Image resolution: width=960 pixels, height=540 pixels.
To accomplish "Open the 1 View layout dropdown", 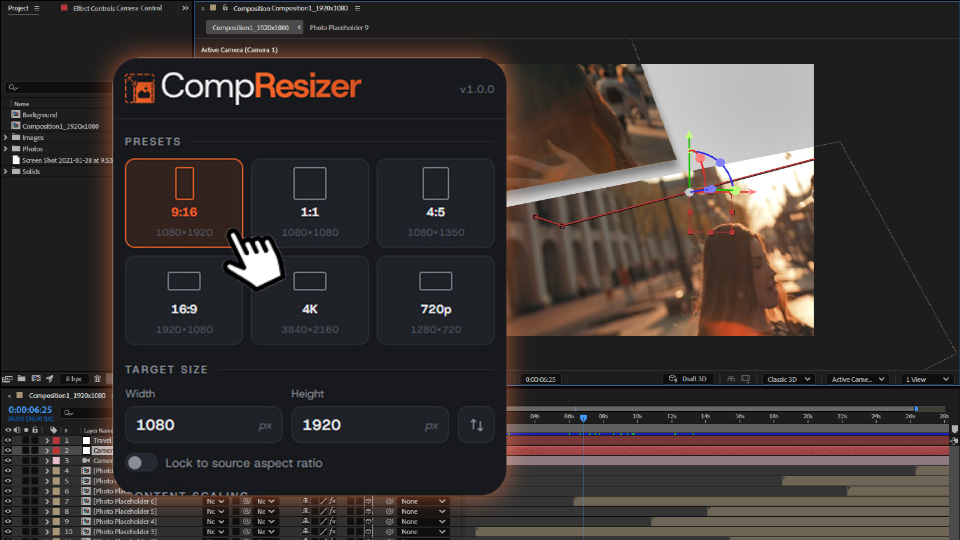I will [926, 379].
